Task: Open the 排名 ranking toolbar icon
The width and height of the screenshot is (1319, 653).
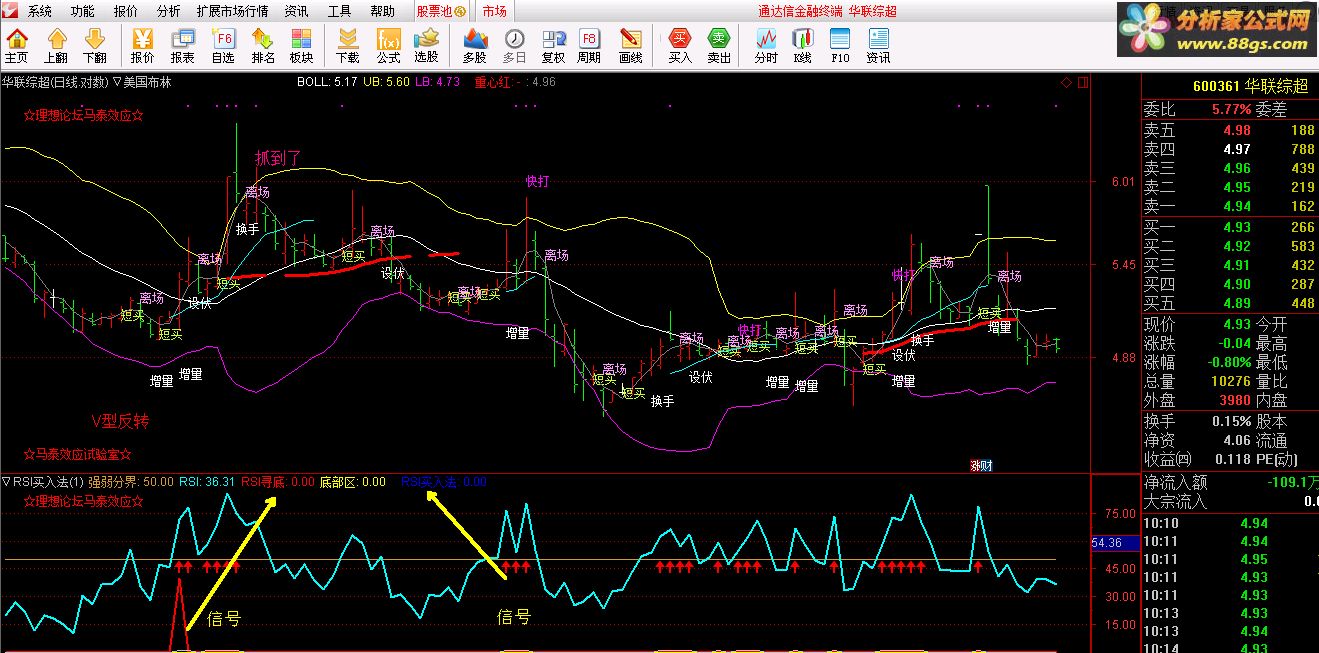Action: 263,46
